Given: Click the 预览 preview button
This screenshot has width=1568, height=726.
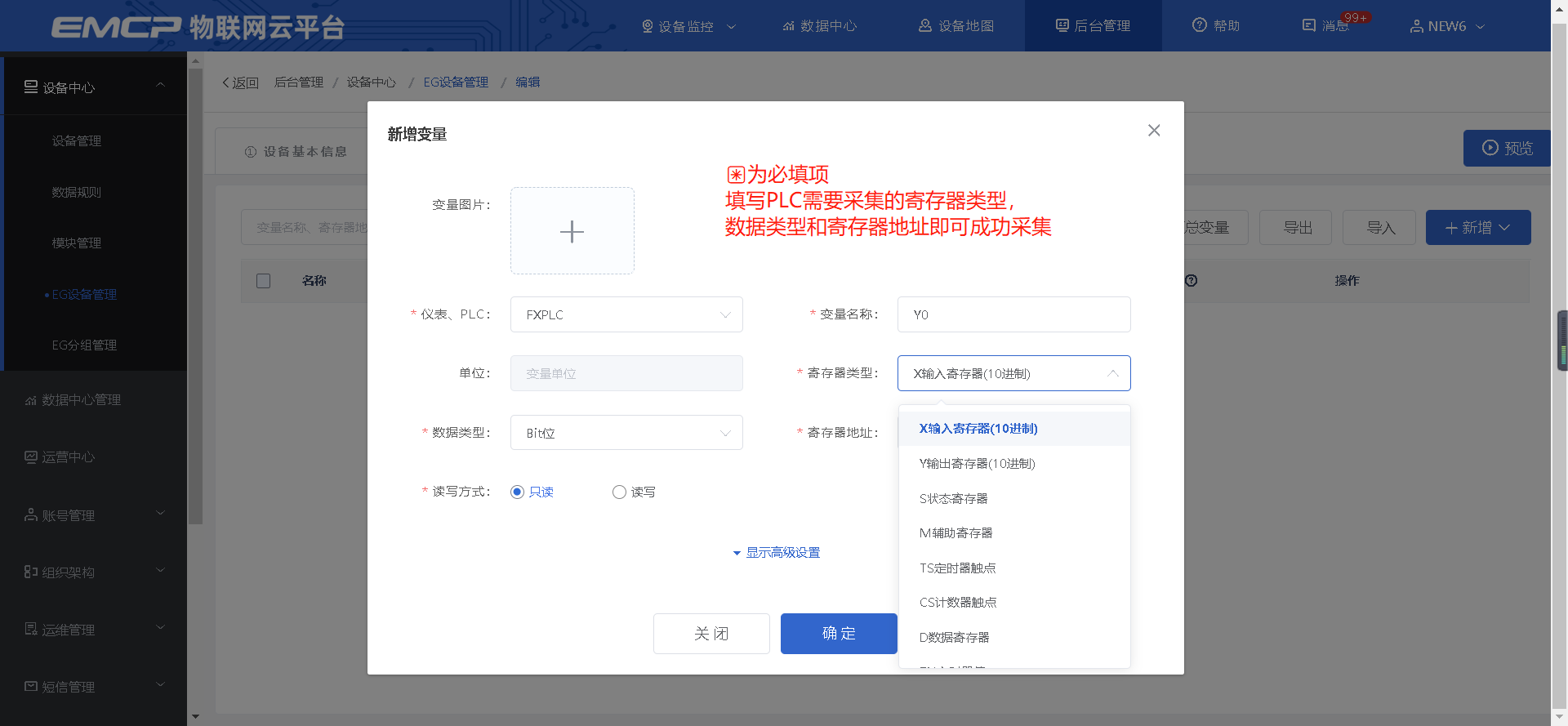Looking at the screenshot, I should click(x=1507, y=148).
